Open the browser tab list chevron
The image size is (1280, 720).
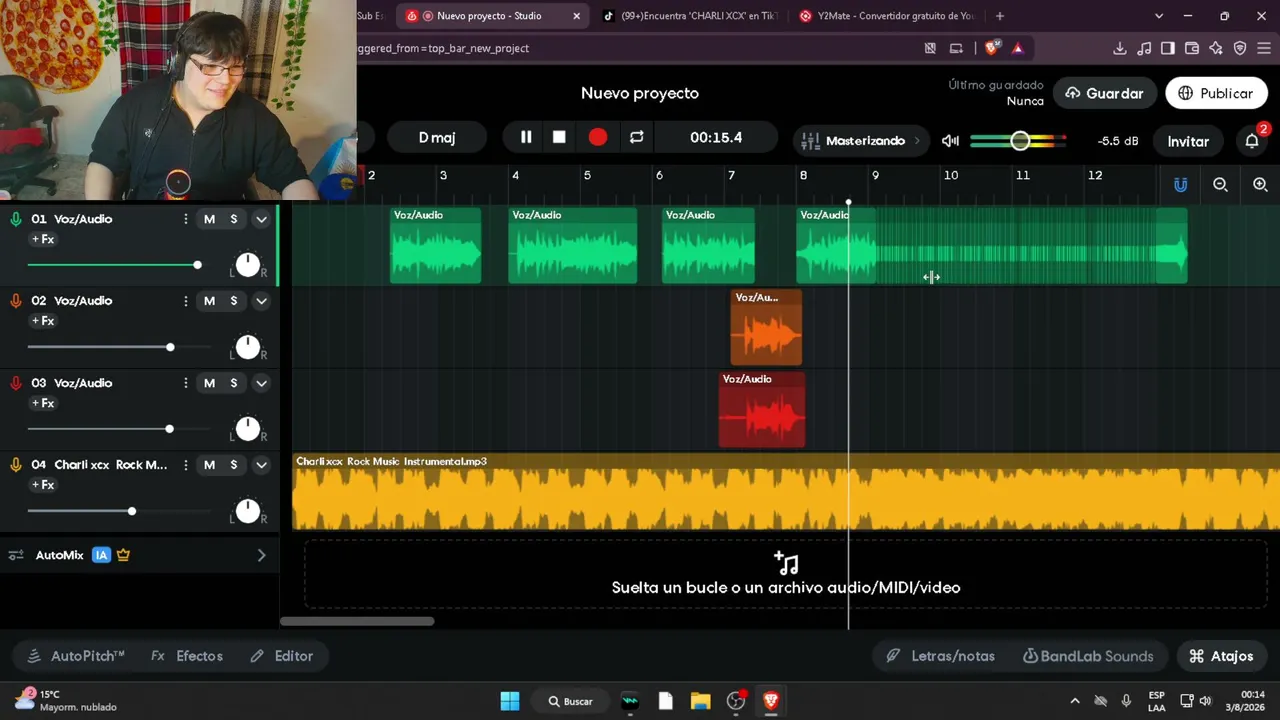click(x=1159, y=16)
